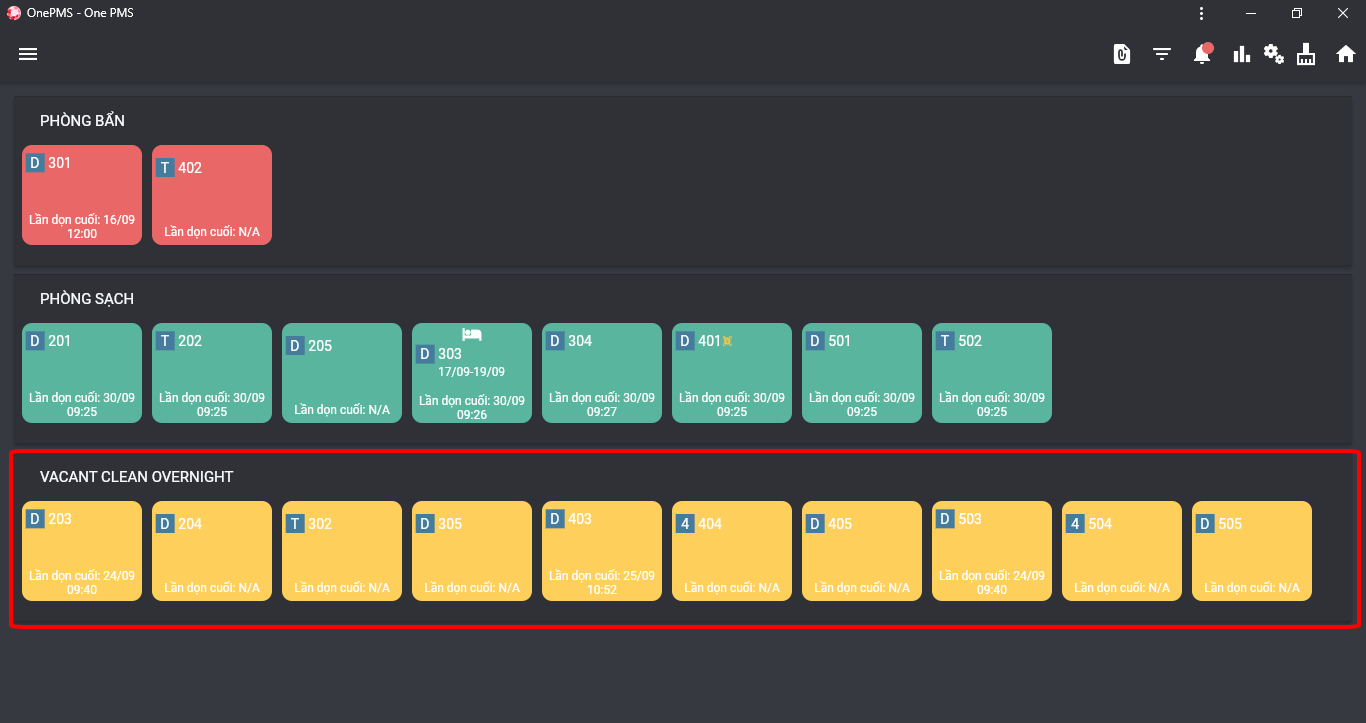This screenshot has height=723, width=1366.
Task: Open clean room 202 card
Action: [x=212, y=373]
